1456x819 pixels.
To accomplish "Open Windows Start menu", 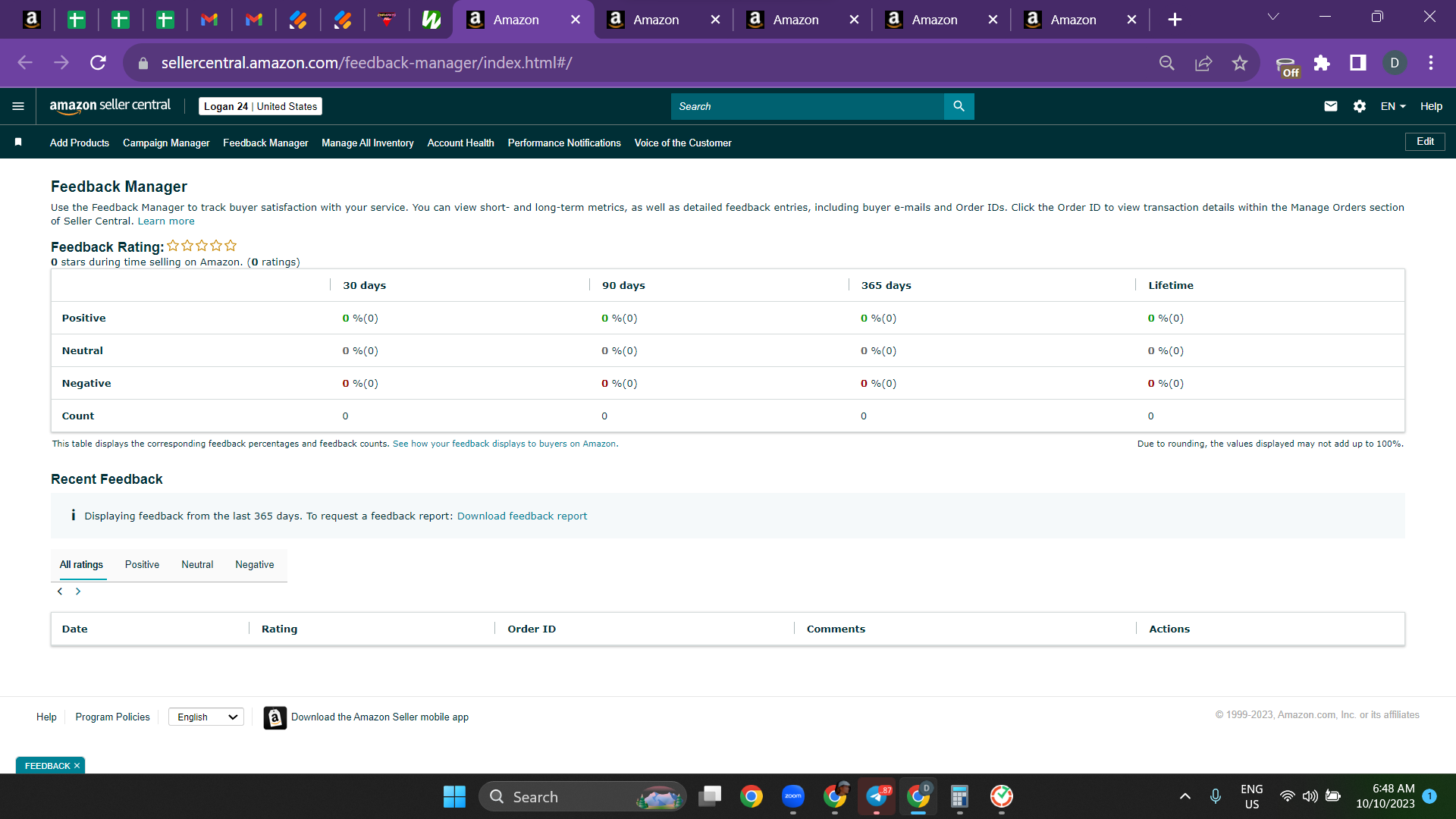I will [x=454, y=796].
